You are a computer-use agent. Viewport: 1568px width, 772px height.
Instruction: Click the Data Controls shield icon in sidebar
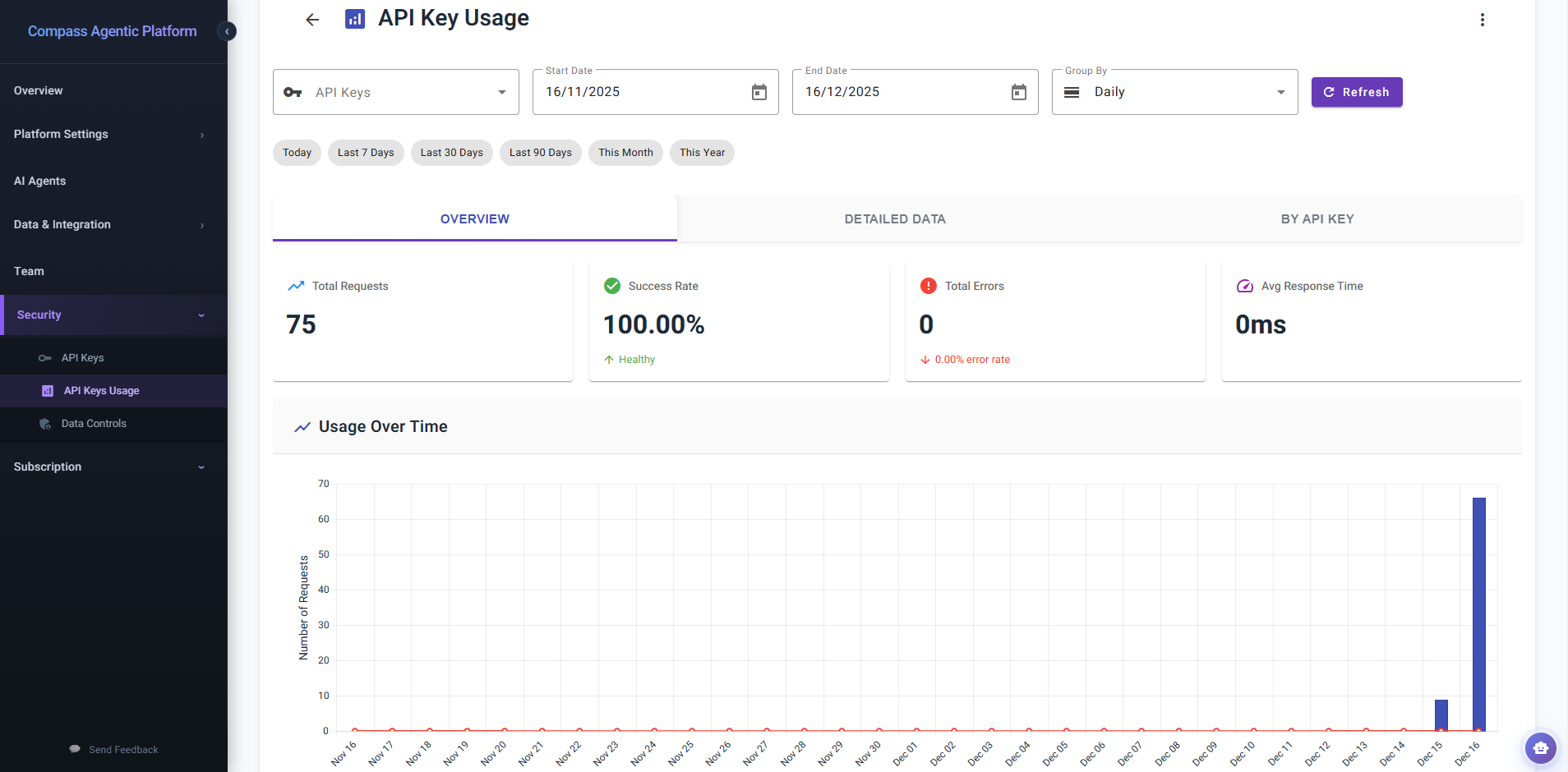[x=44, y=424]
